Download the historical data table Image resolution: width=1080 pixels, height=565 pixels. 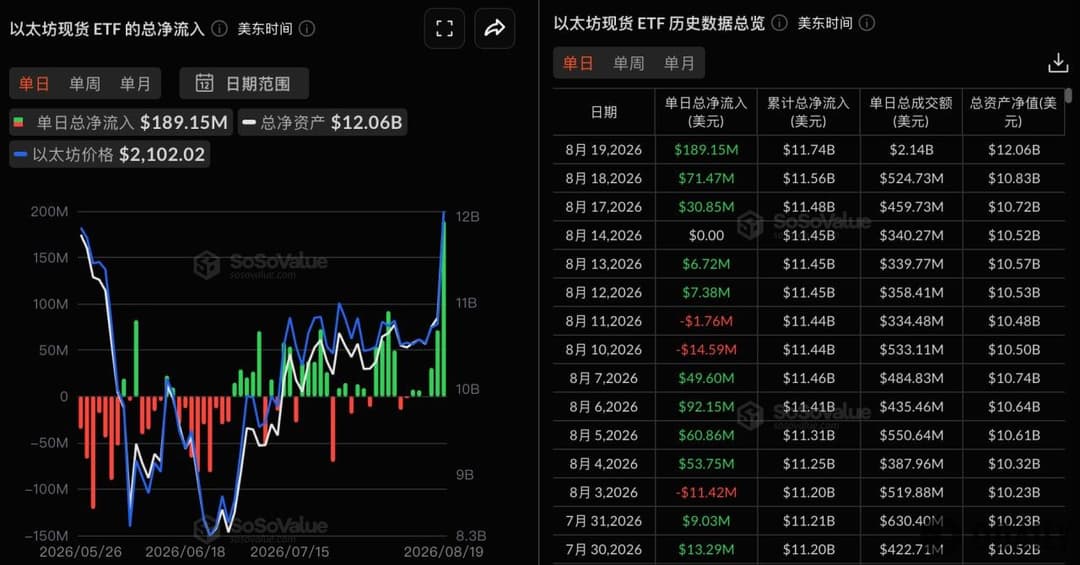coord(1057,63)
